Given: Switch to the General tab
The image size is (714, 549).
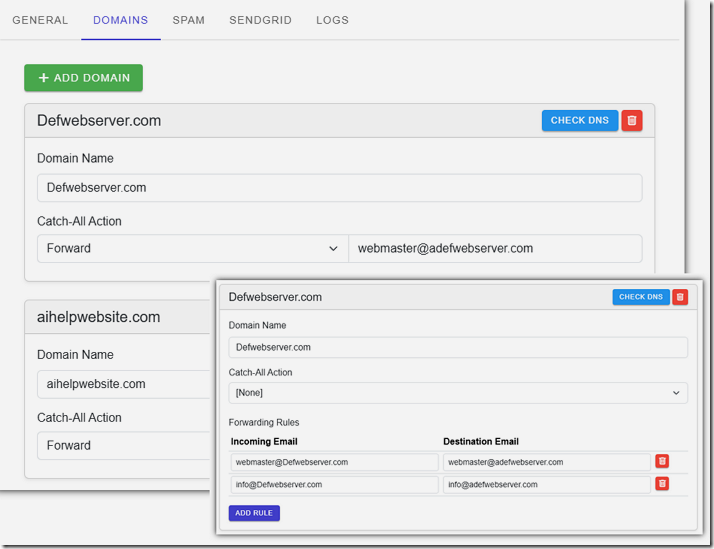Looking at the screenshot, I should pyautogui.click(x=40, y=20).
